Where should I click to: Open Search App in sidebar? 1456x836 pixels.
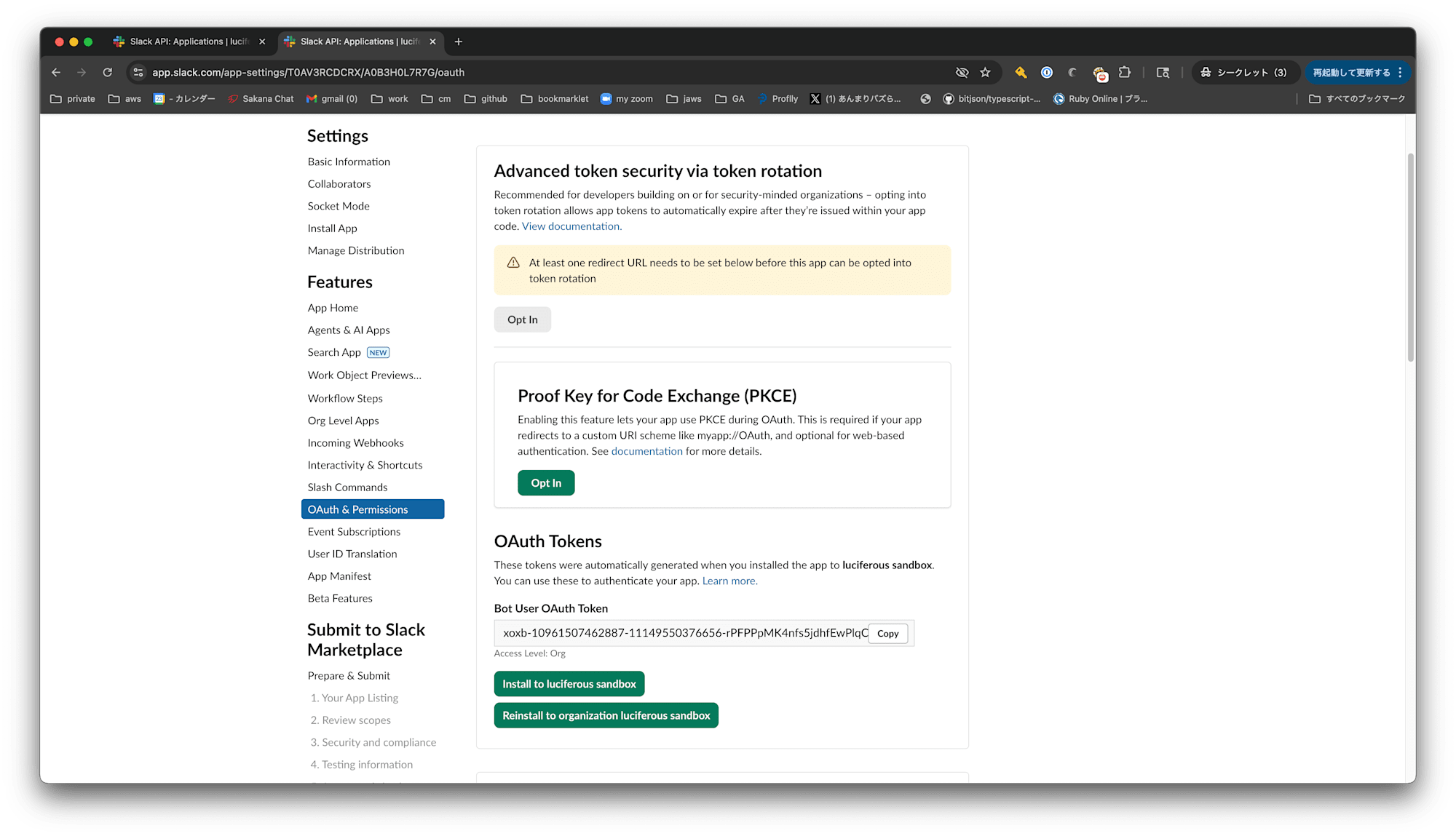click(x=334, y=352)
